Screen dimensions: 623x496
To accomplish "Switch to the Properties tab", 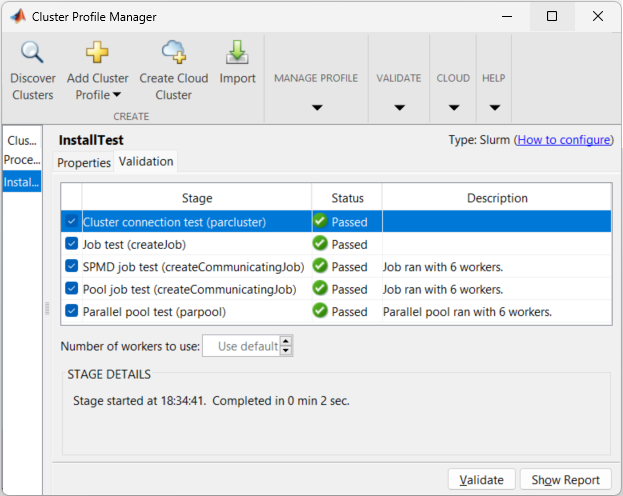I will (x=83, y=163).
